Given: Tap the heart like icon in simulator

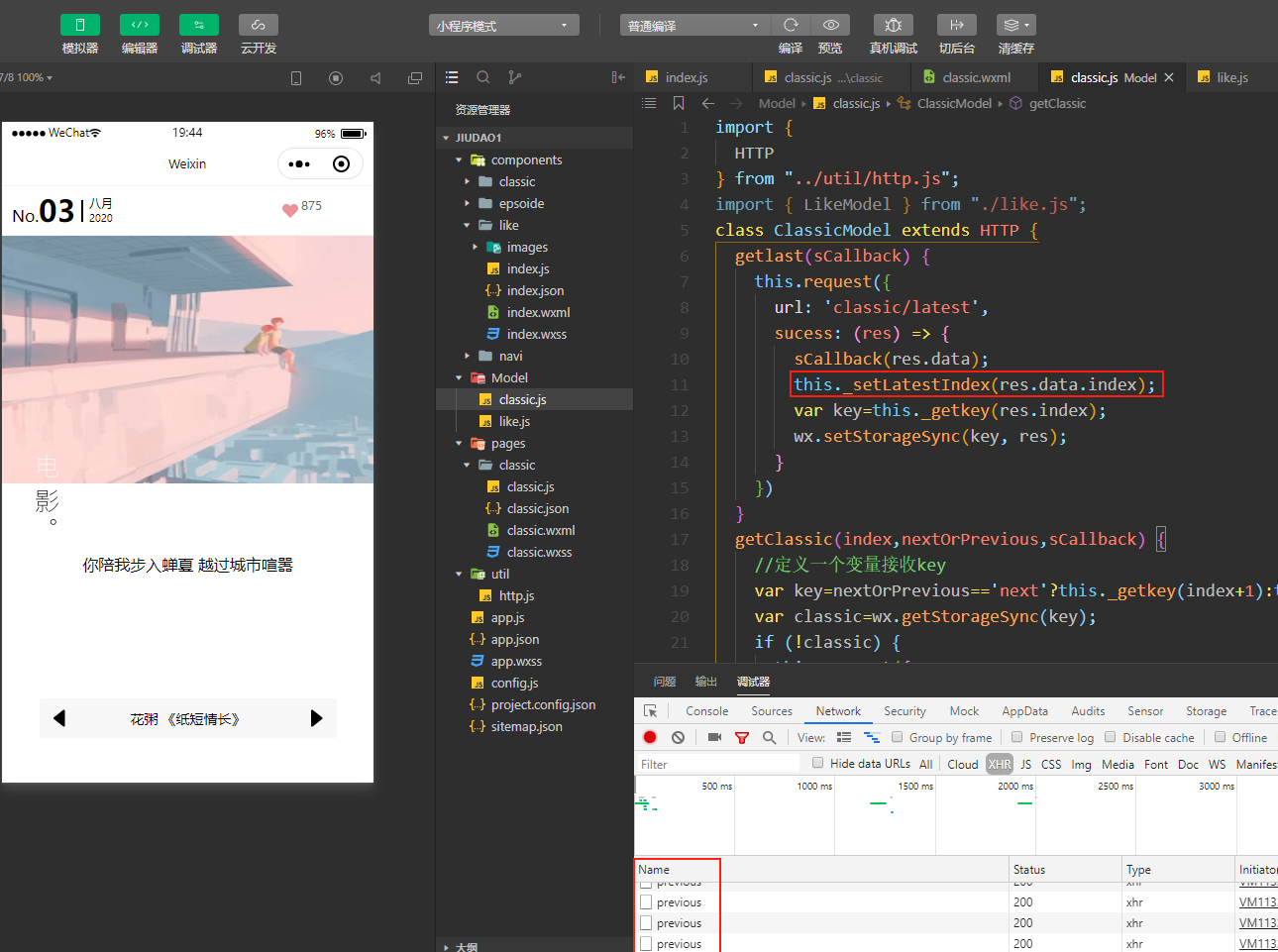Looking at the screenshot, I should 290,209.
